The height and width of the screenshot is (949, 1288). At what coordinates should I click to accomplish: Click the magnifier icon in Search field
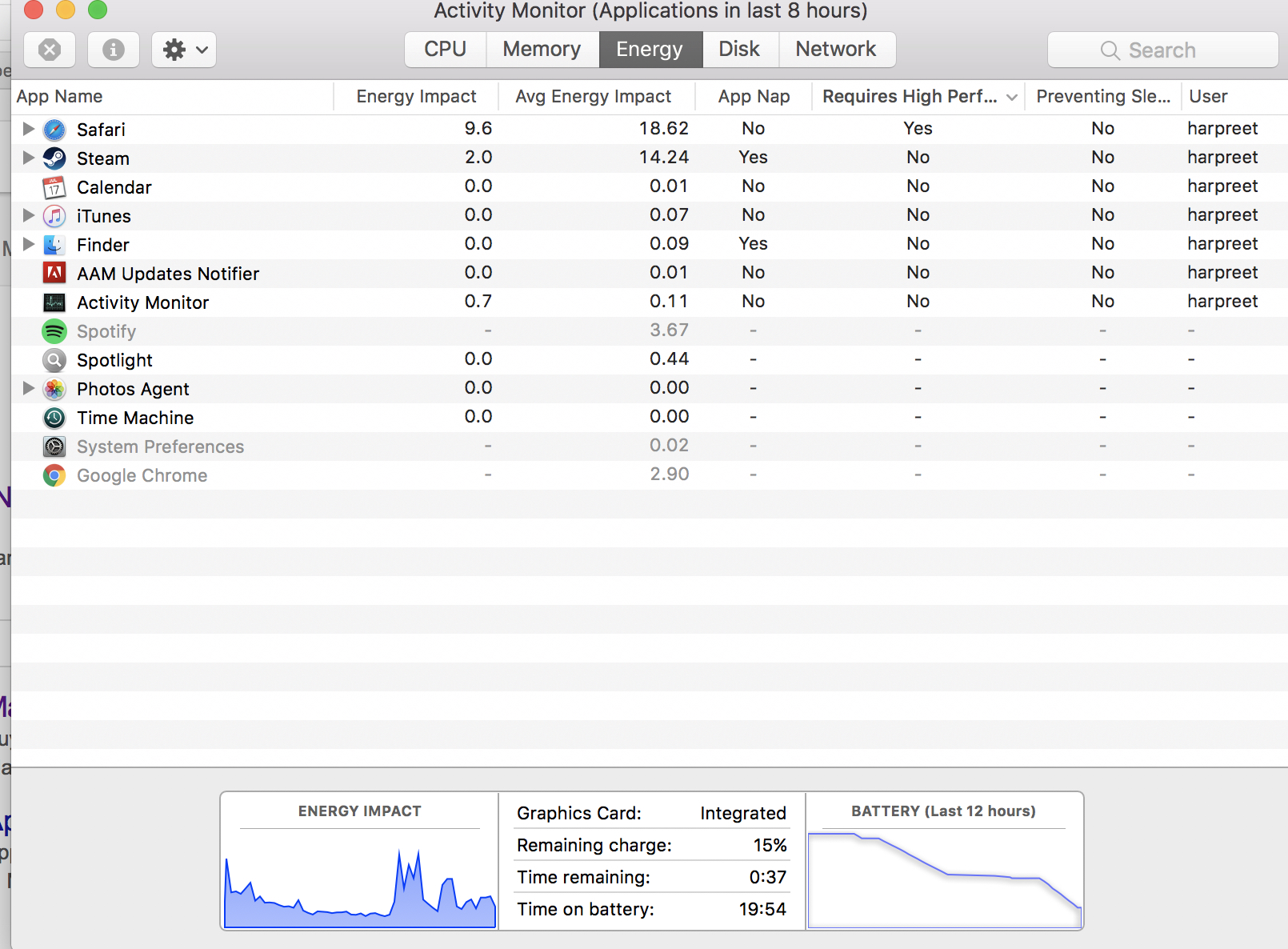coord(1110,50)
